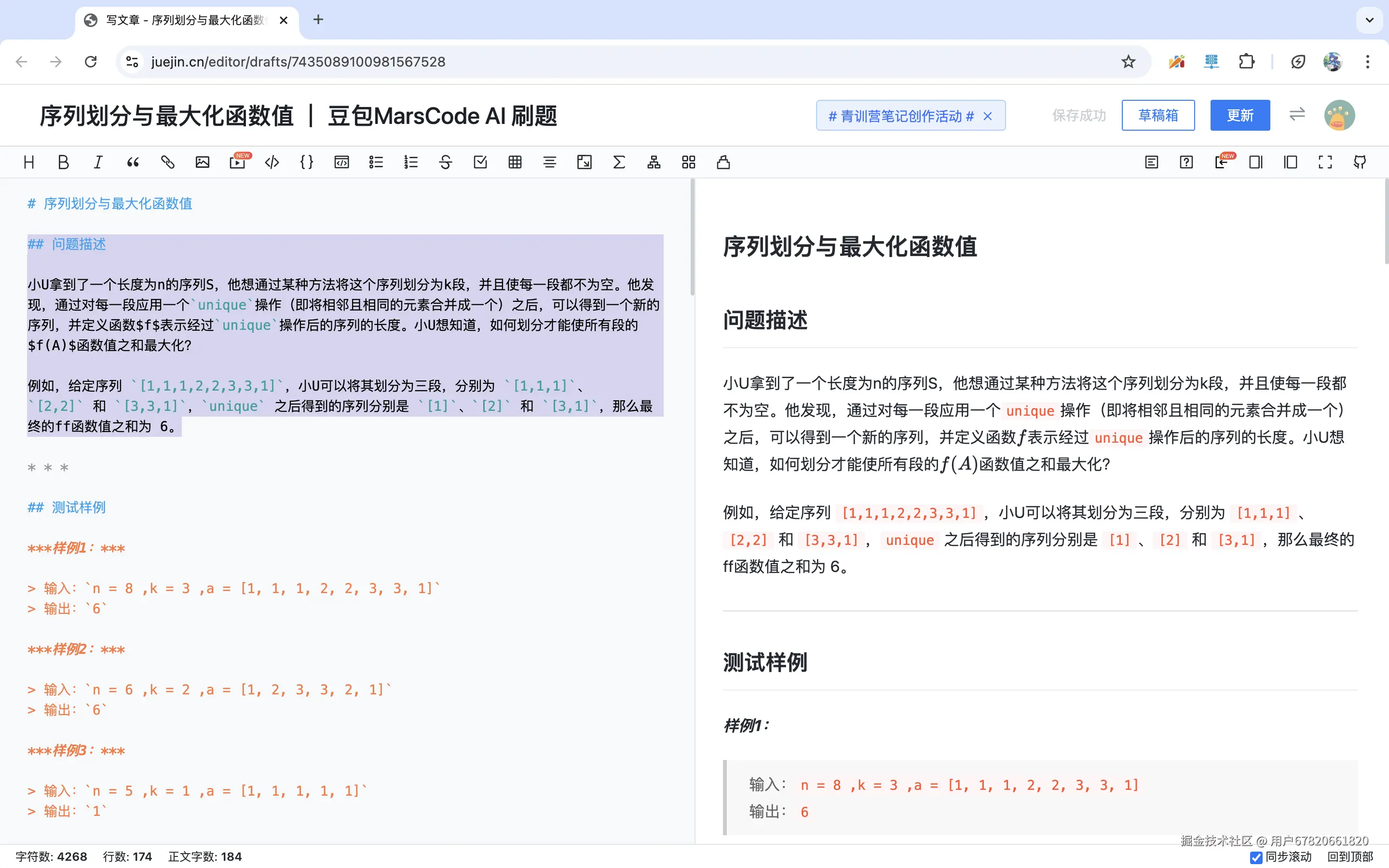Click the 更新 publish button
Screen dimensions: 1389x868
point(1240,115)
